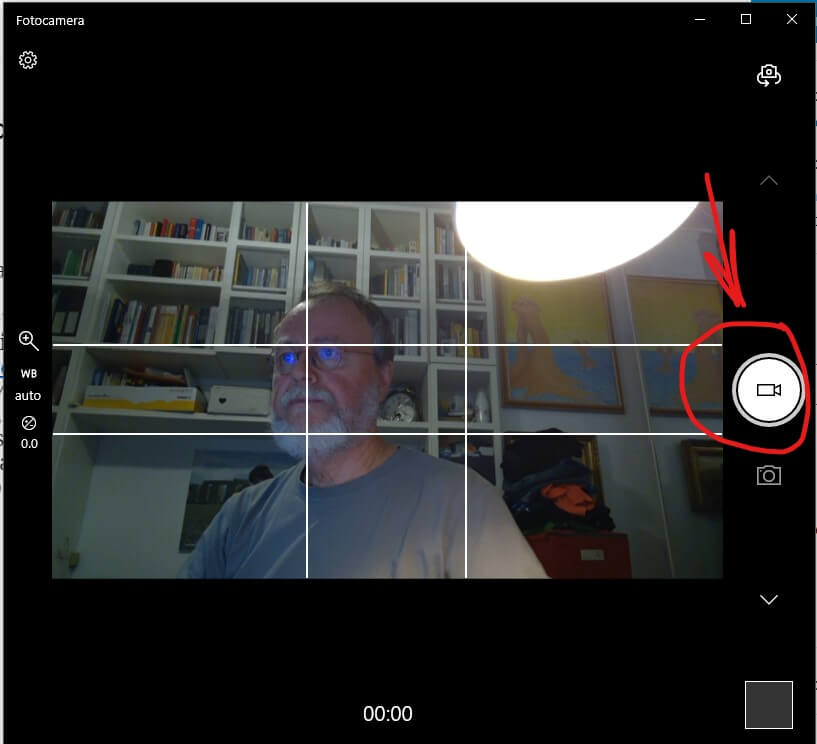Minimize the Fotocamera window

(699, 20)
